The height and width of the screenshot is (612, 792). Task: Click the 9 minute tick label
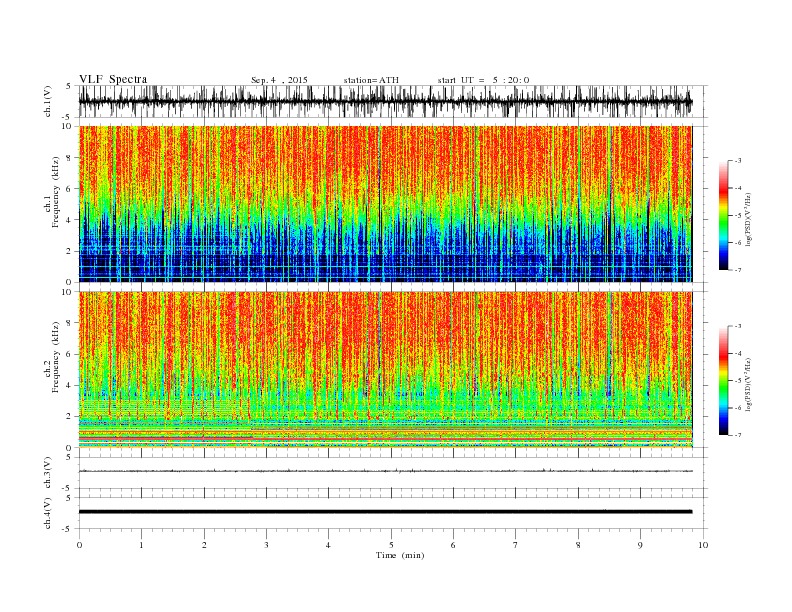(640, 545)
